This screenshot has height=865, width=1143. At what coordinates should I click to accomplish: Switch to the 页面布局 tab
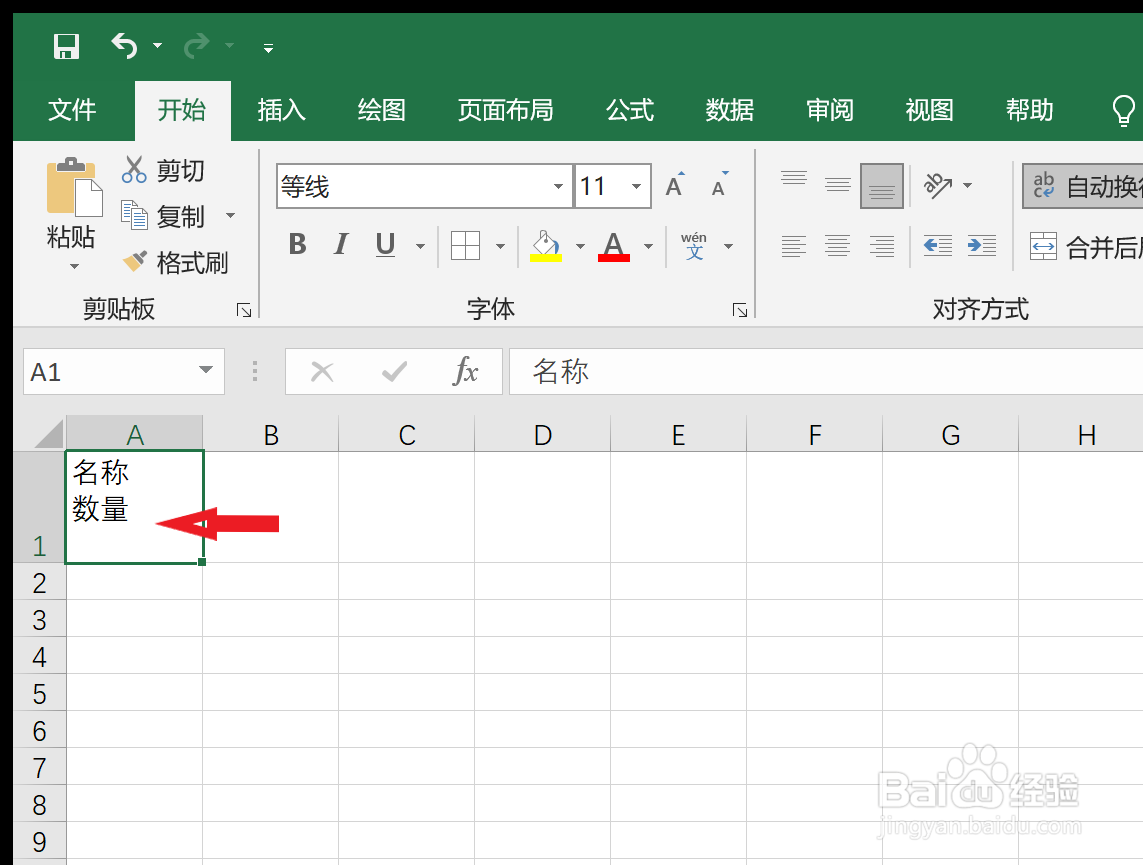click(x=505, y=110)
